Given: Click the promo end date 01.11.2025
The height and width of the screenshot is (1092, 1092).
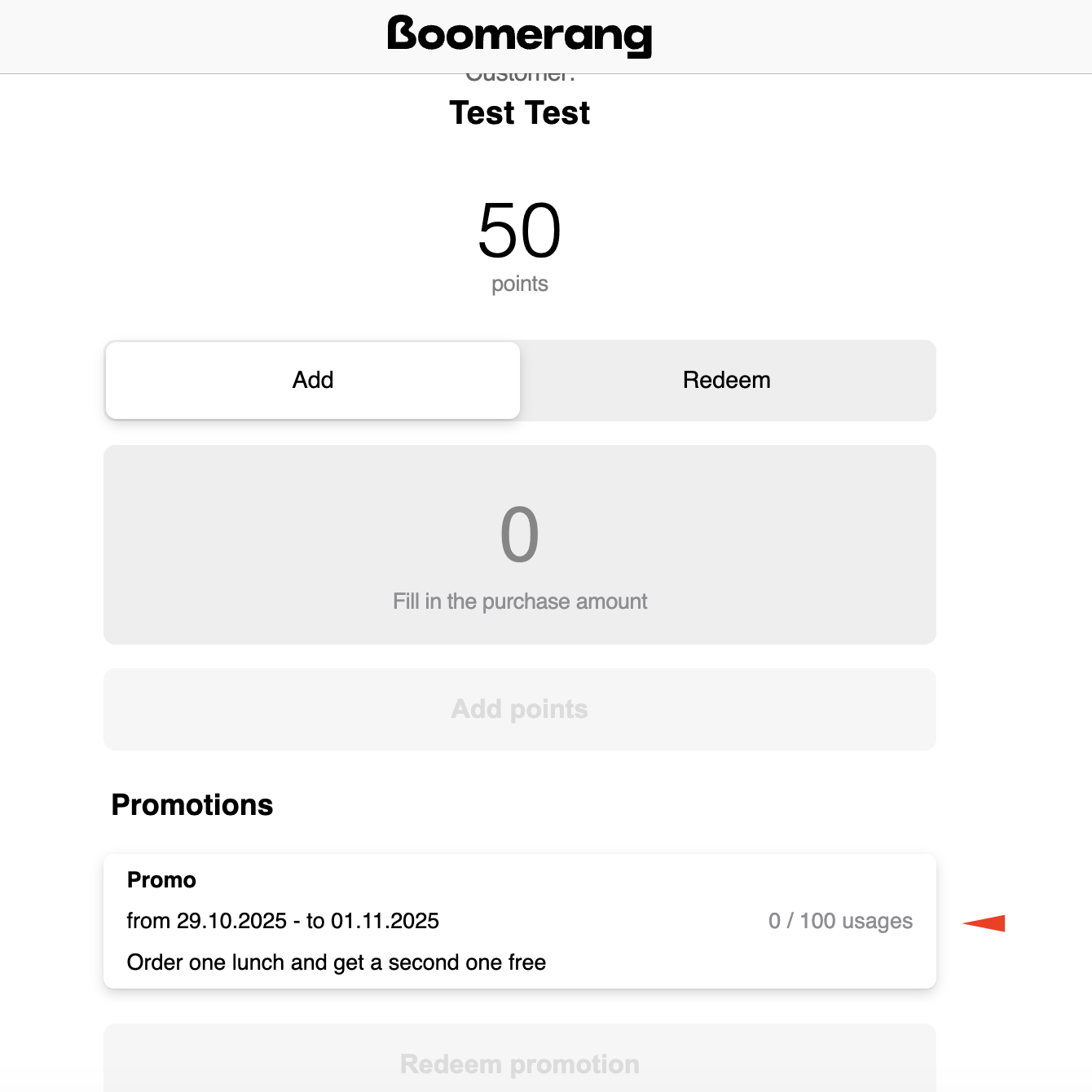Looking at the screenshot, I should tap(385, 921).
